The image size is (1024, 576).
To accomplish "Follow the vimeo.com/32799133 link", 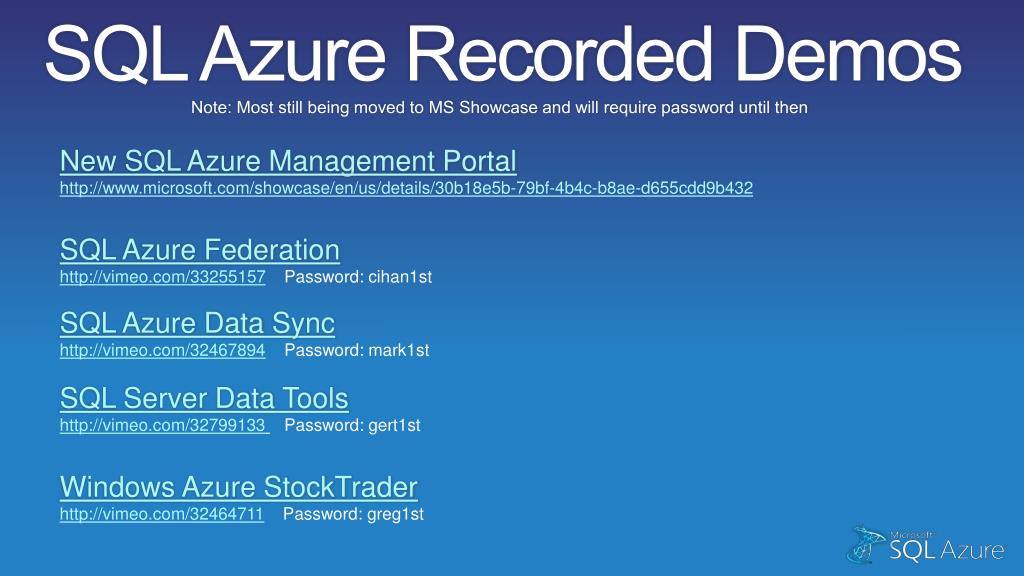I will tap(165, 425).
